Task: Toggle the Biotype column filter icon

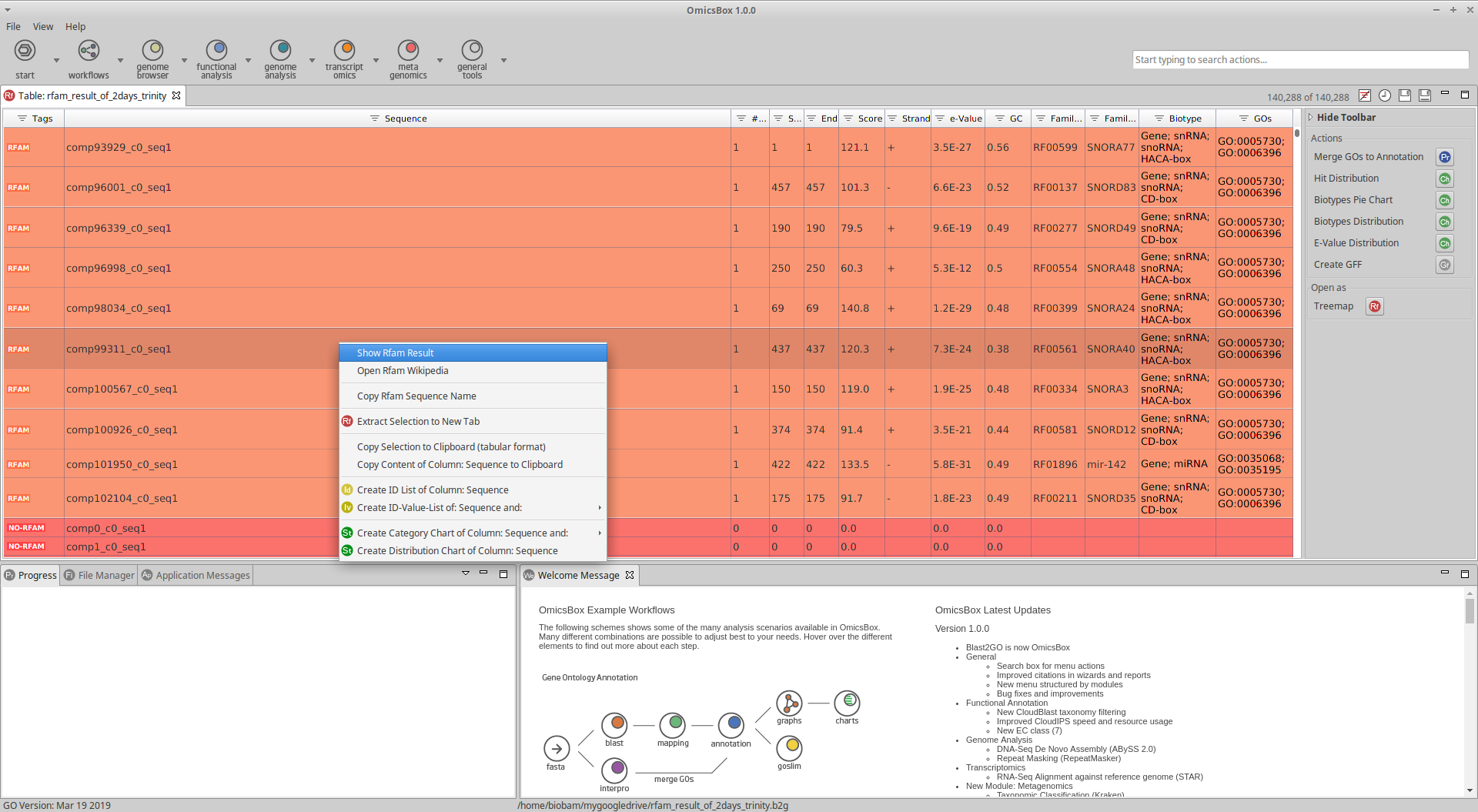Action: click(x=1159, y=119)
